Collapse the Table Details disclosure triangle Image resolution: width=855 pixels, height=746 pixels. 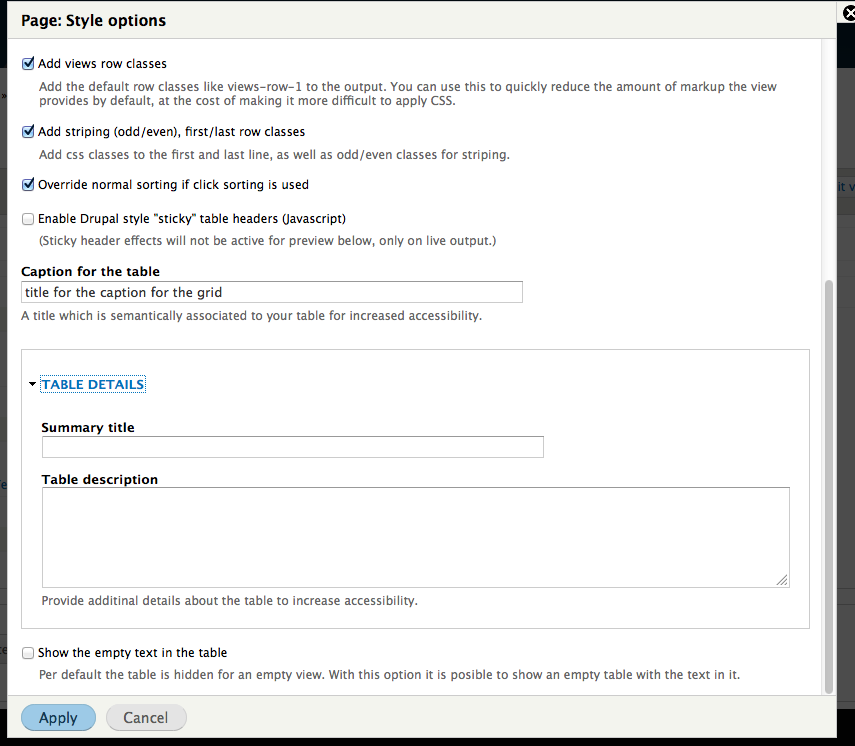(x=32, y=384)
